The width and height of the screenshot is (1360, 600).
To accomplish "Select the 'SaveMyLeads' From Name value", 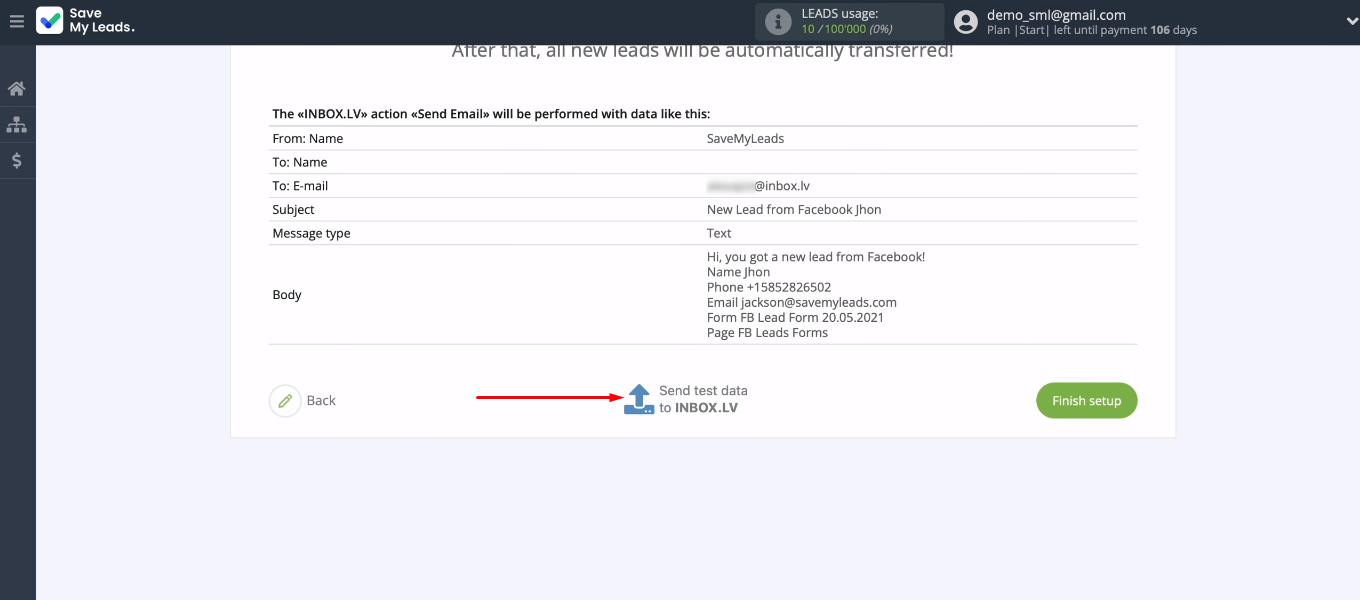I will tap(746, 139).
